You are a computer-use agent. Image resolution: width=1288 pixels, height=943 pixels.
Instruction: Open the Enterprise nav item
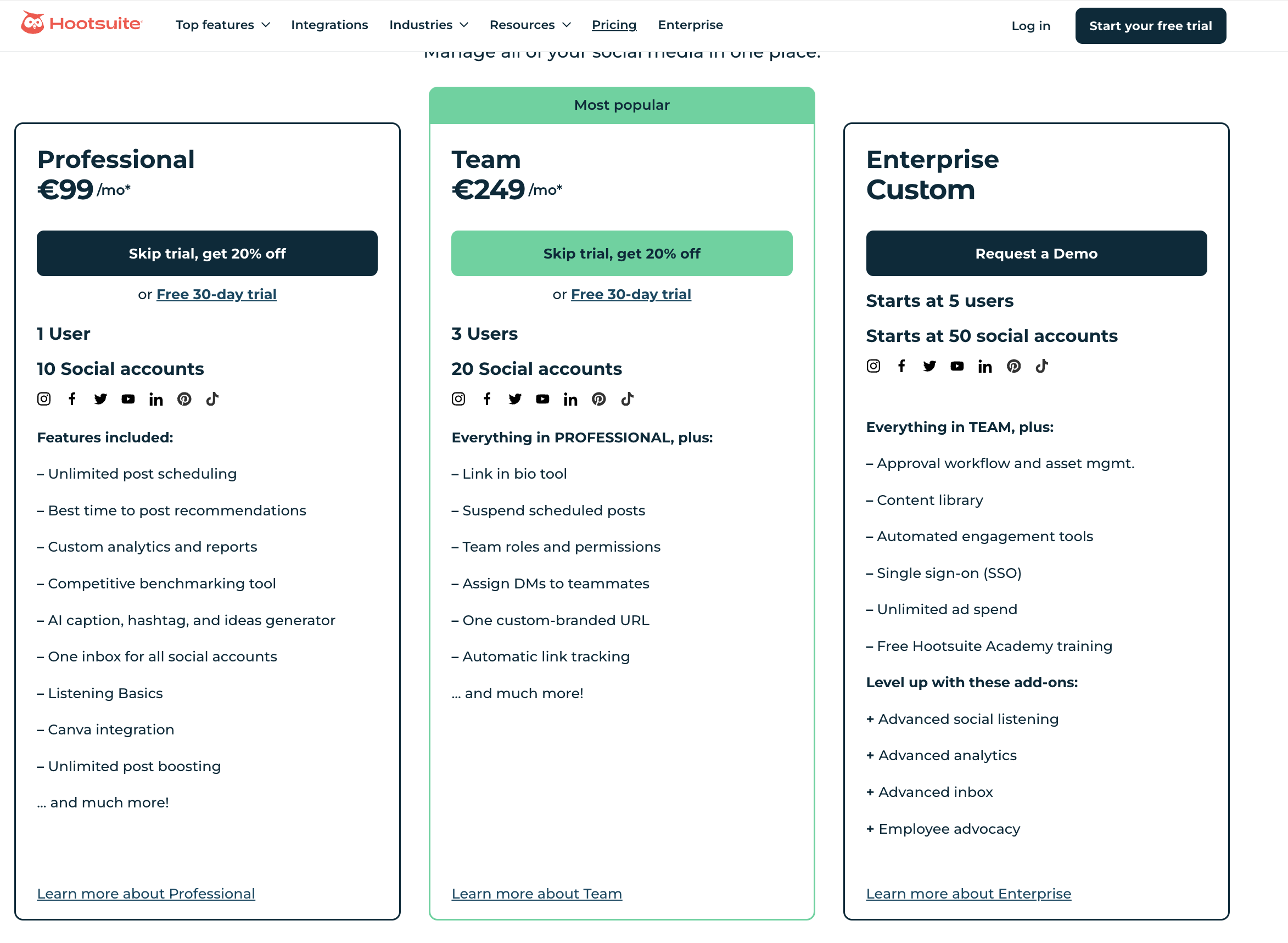click(690, 25)
